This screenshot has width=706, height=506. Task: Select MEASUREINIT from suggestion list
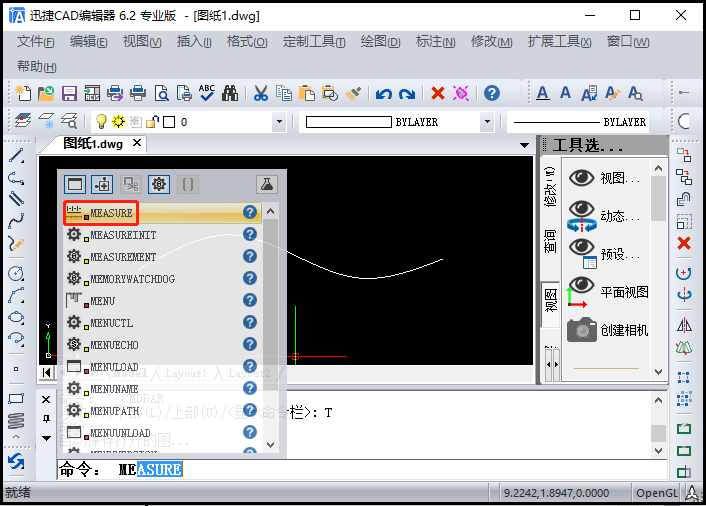[162, 235]
